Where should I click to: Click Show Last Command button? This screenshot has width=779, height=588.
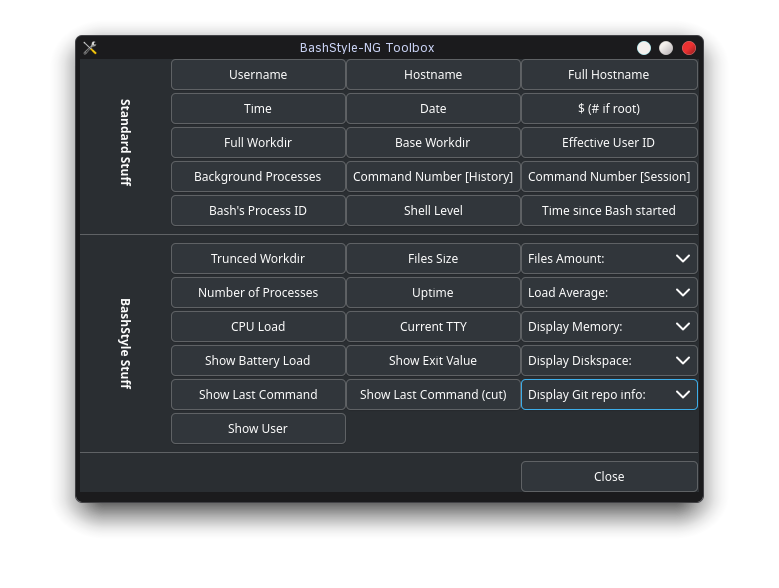pos(258,394)
